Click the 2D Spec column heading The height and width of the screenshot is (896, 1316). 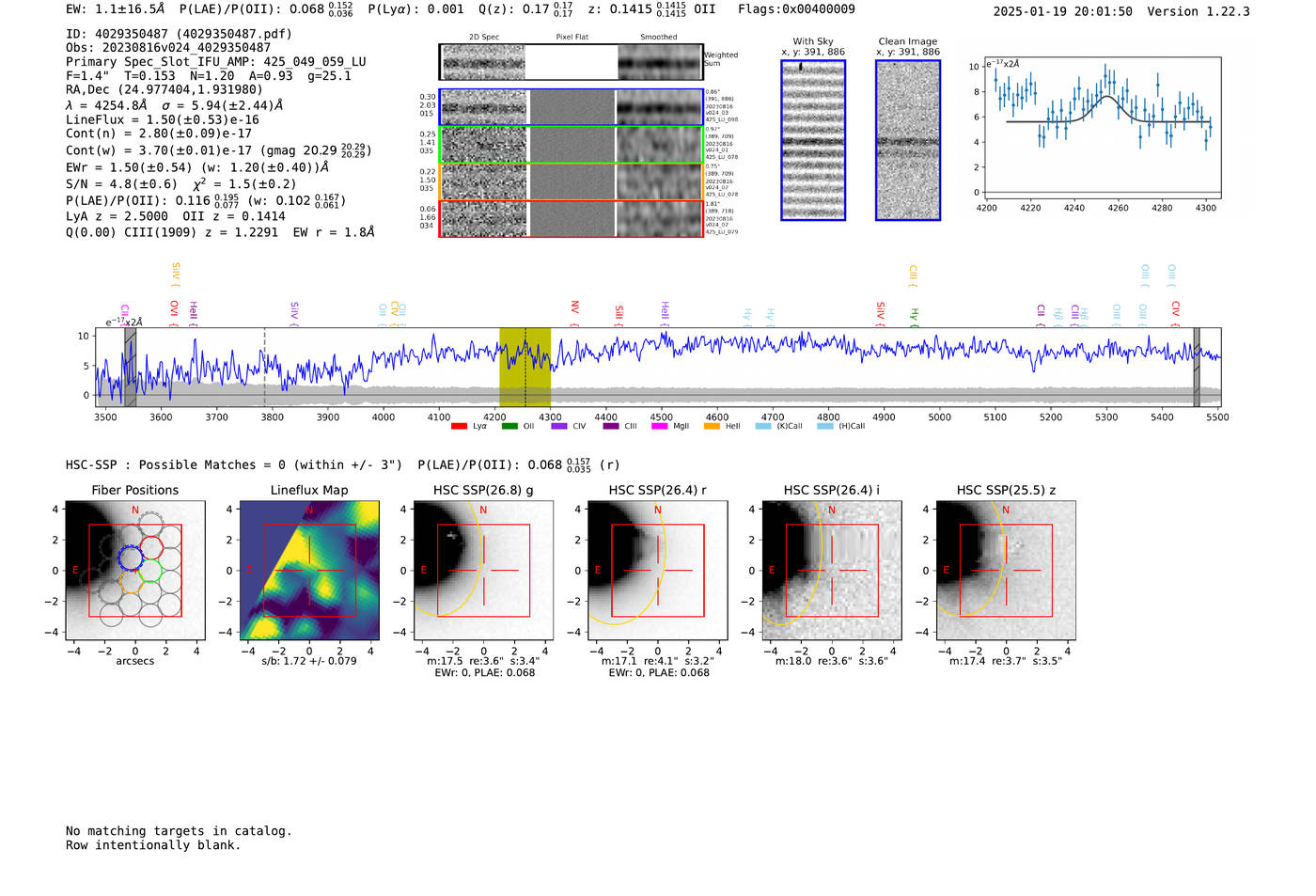pyautogui.click(x=484, y=38)
